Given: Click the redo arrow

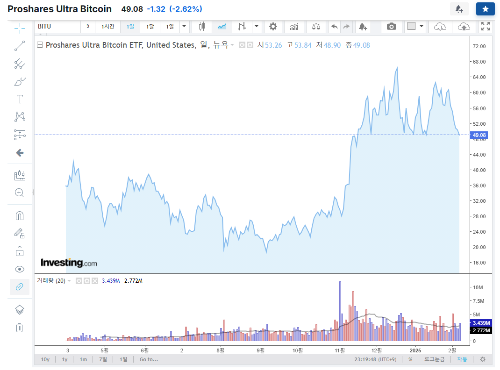Looking at the screenshot, I should click(347, 26).
